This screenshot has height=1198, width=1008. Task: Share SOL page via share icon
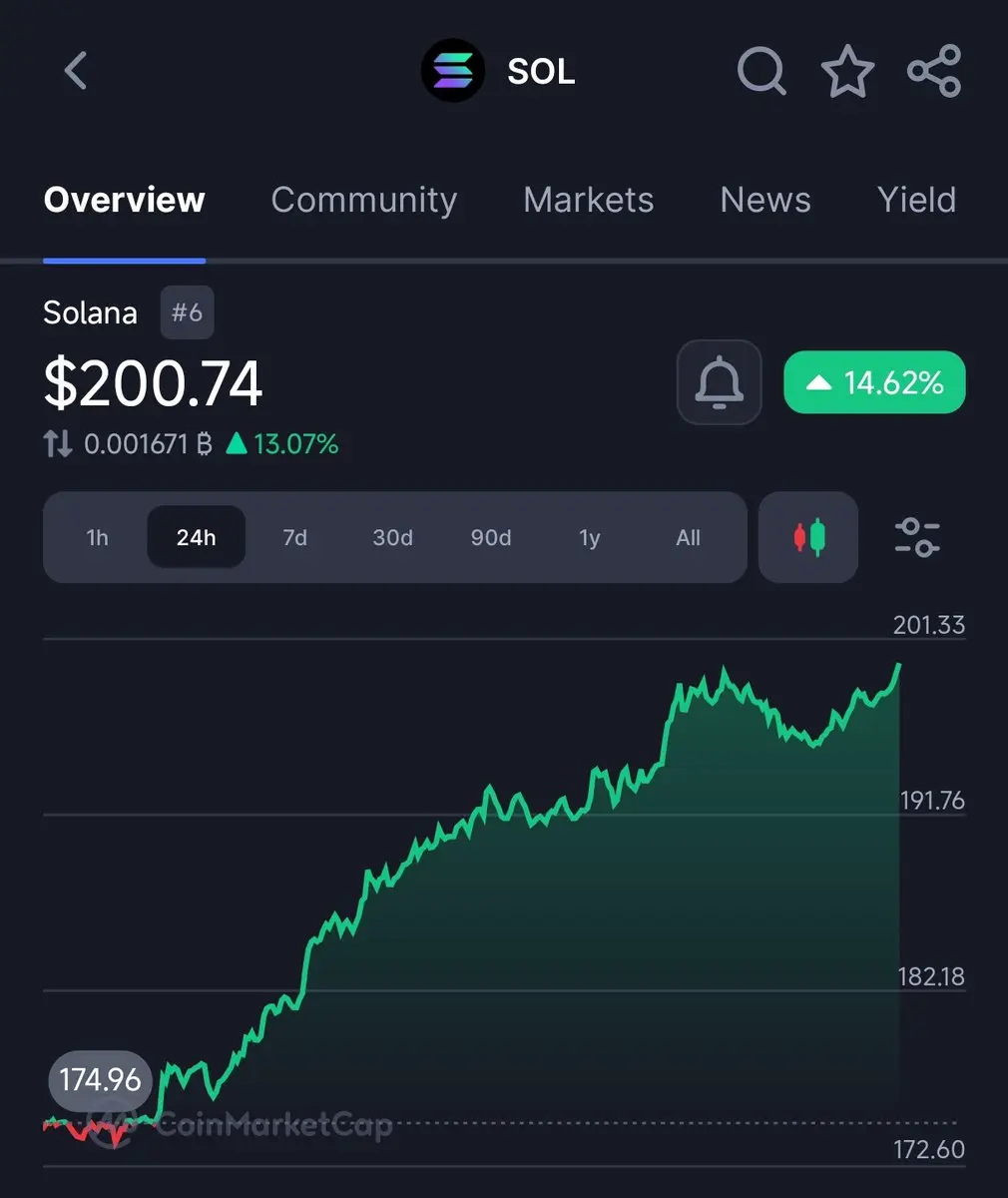934,72
